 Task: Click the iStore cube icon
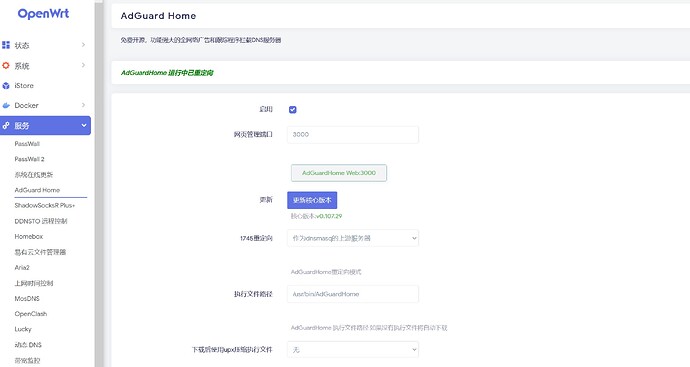pyautogui.click(x=6, y=86)
